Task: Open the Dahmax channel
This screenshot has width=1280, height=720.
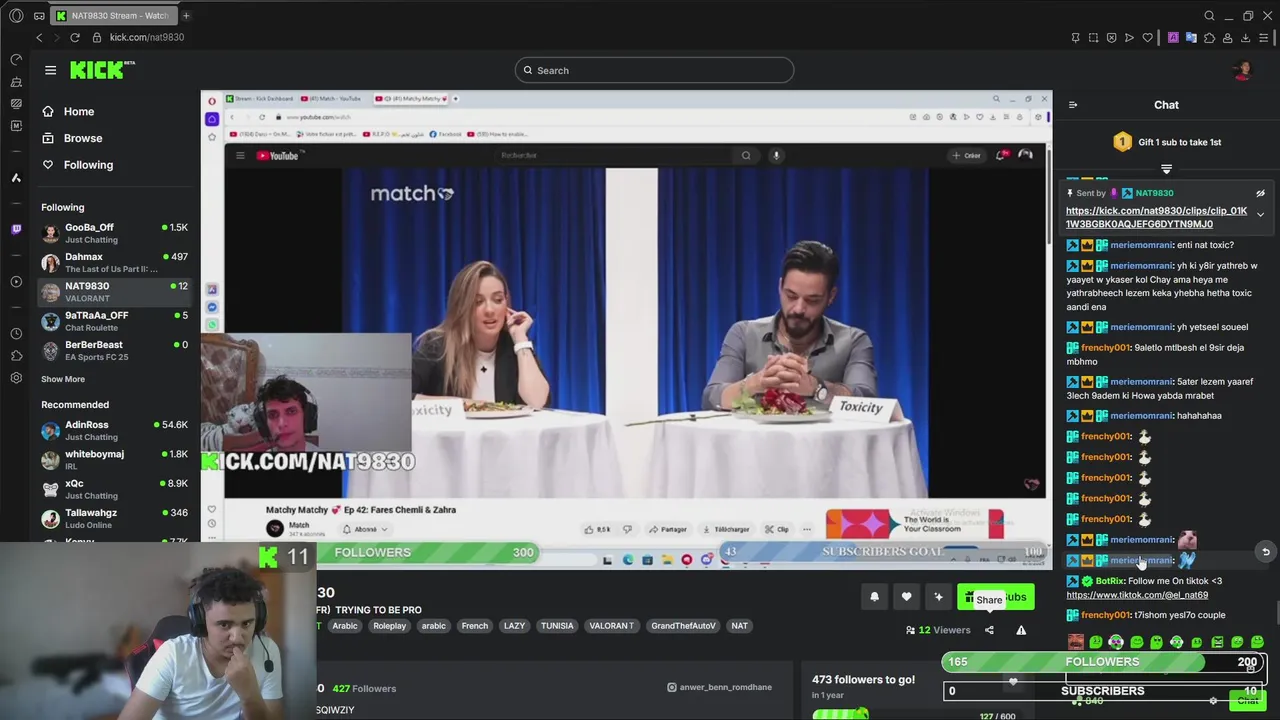Action: tap(114, 262)
